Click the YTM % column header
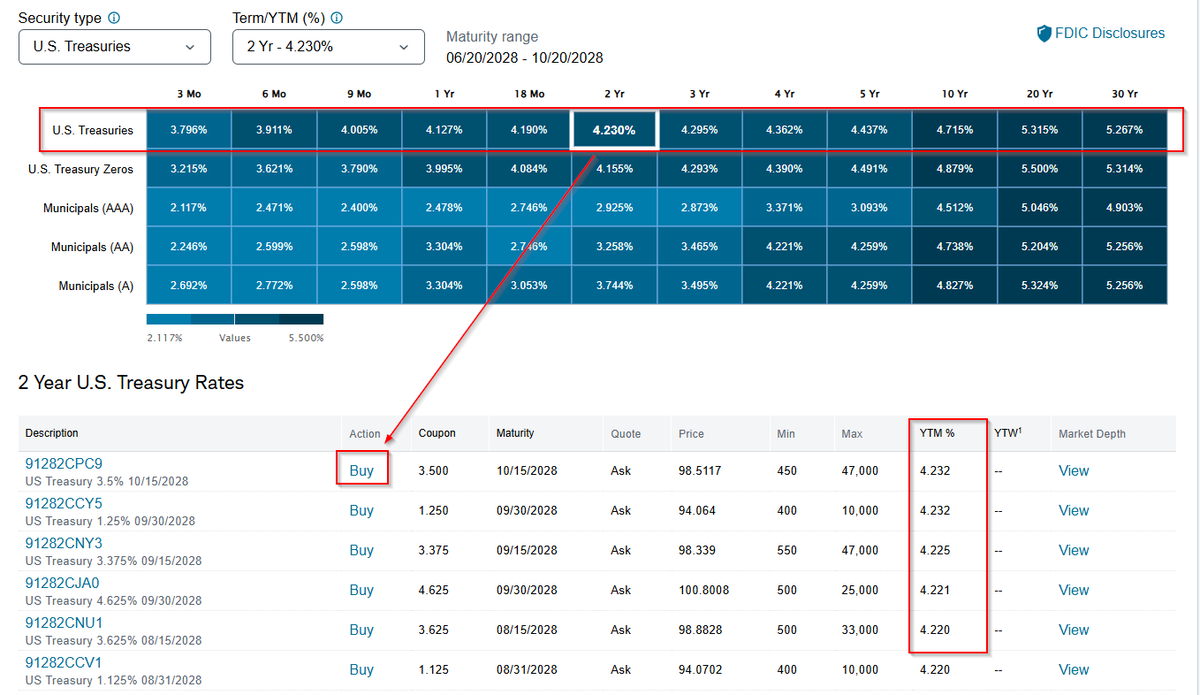Viewport: 1200px width, 695px height. pos(938,433)
